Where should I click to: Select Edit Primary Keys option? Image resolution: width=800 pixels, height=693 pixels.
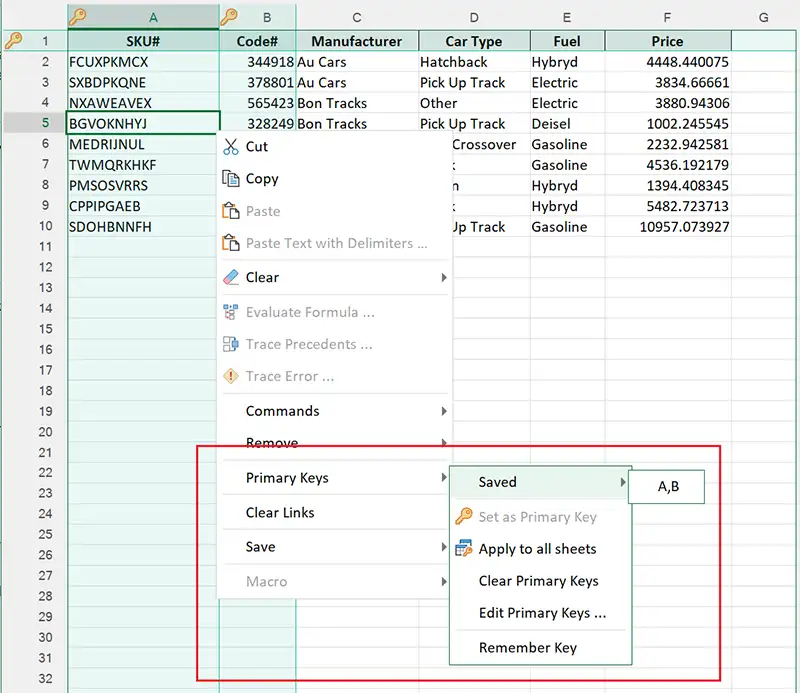coord(542,613)
